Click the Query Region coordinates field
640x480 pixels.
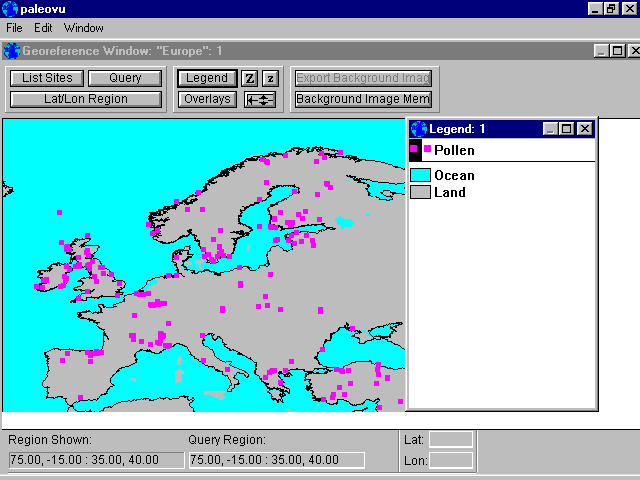pos(276,460)
